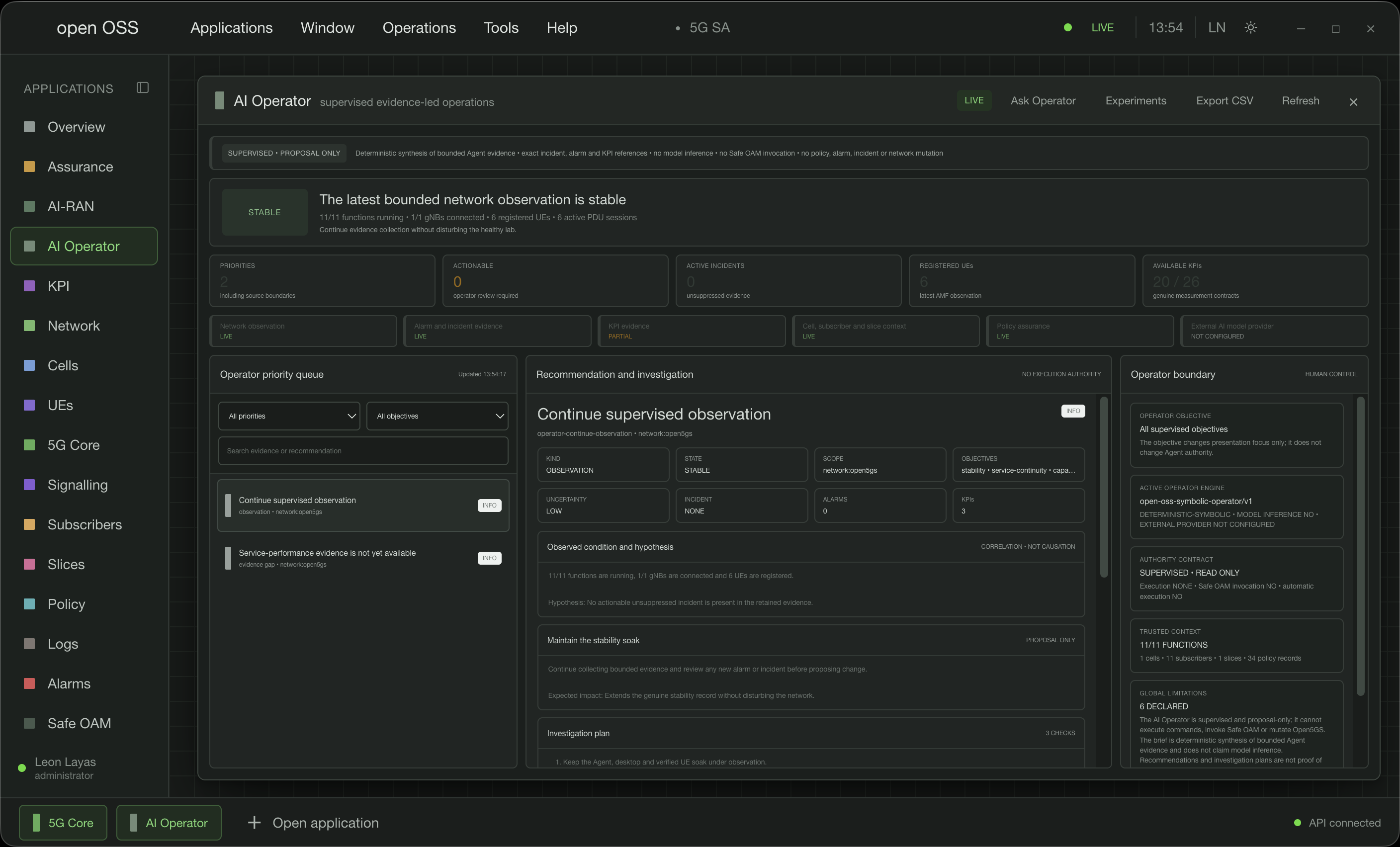Click the Policy teal square icon
This screenshot has height=847, width=1400.
pos(29,604)
